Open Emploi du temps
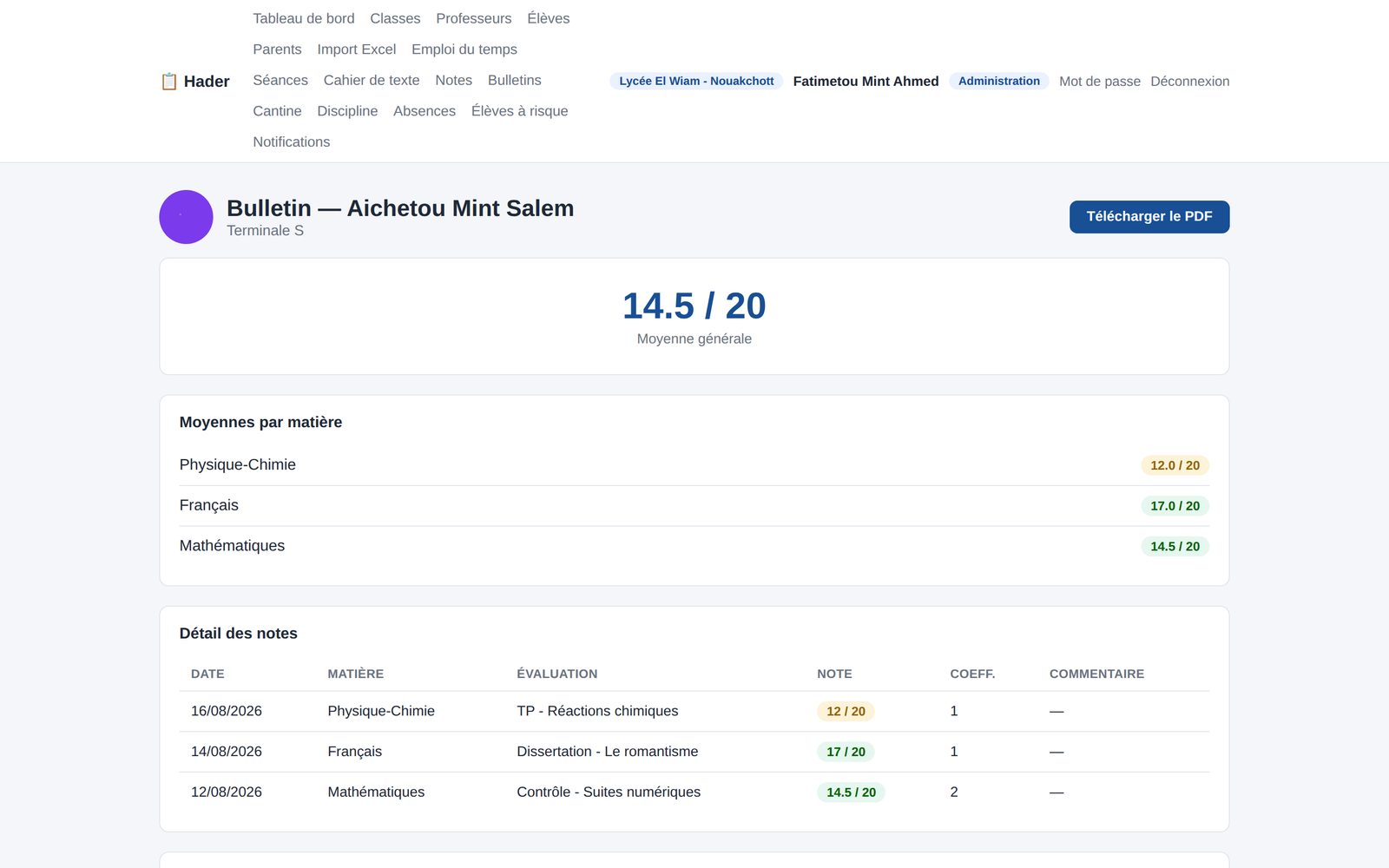The image size is (1389, 868). pos(464,49)
